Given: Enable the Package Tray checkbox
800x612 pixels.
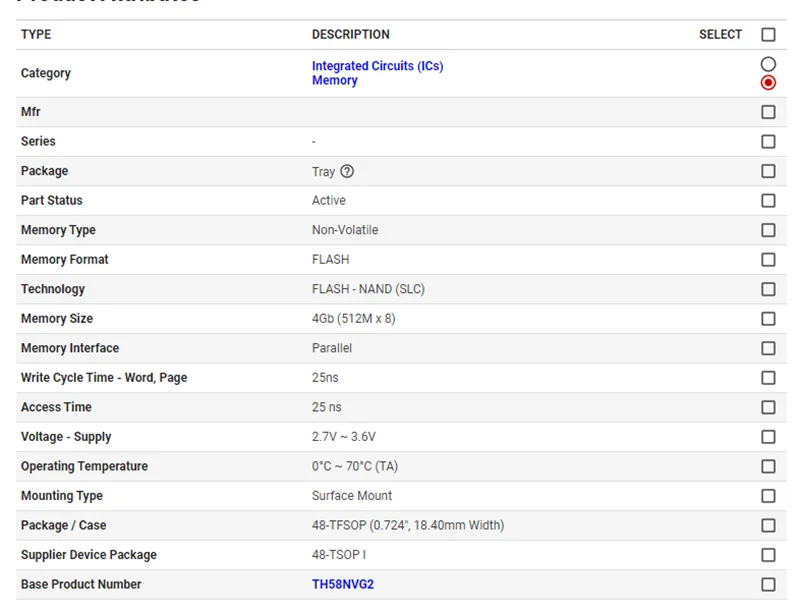Looking at the screenshot, I should point(768,171).
